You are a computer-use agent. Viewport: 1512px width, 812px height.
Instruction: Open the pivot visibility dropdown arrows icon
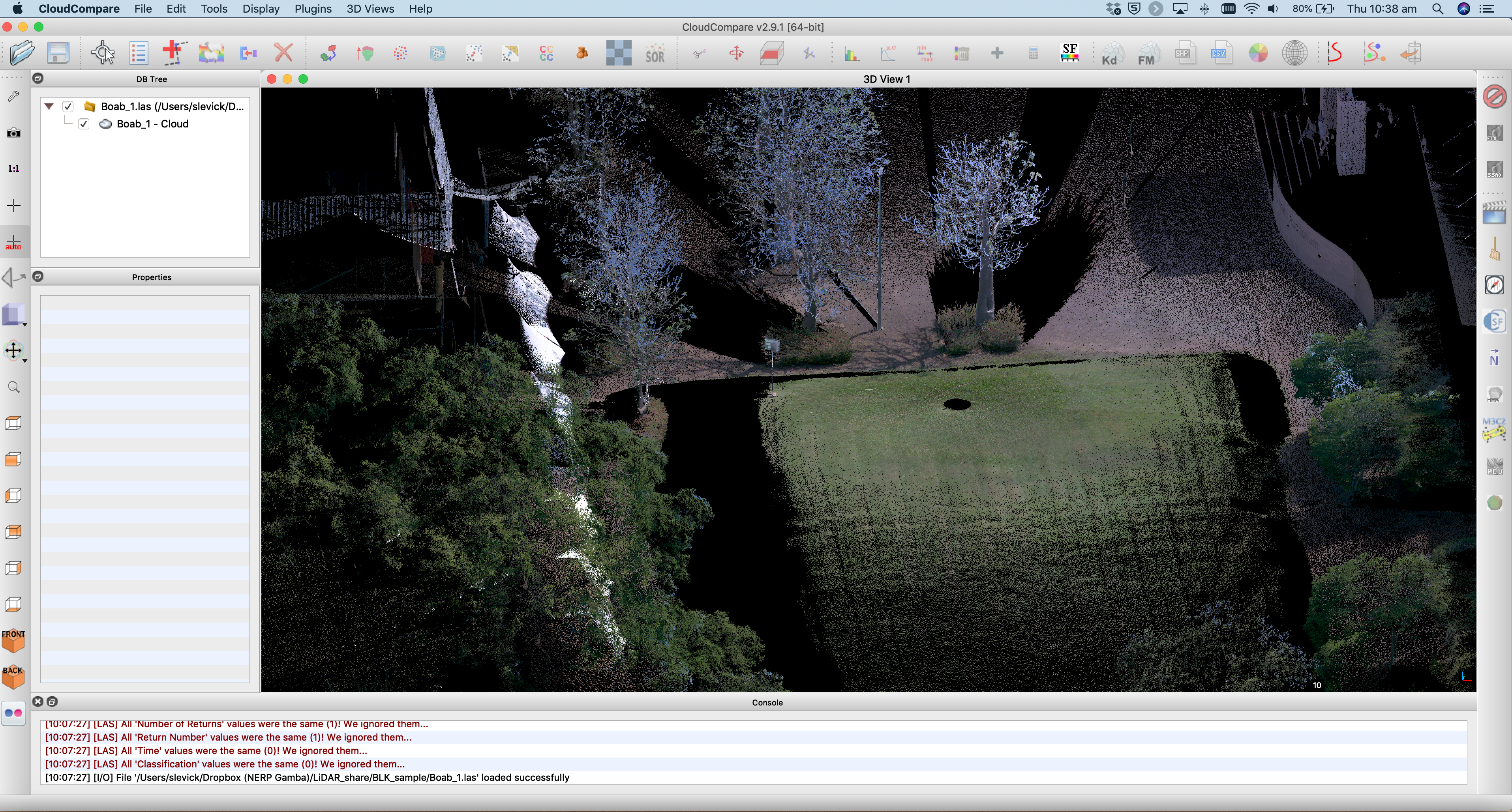(x=14, y=351)
